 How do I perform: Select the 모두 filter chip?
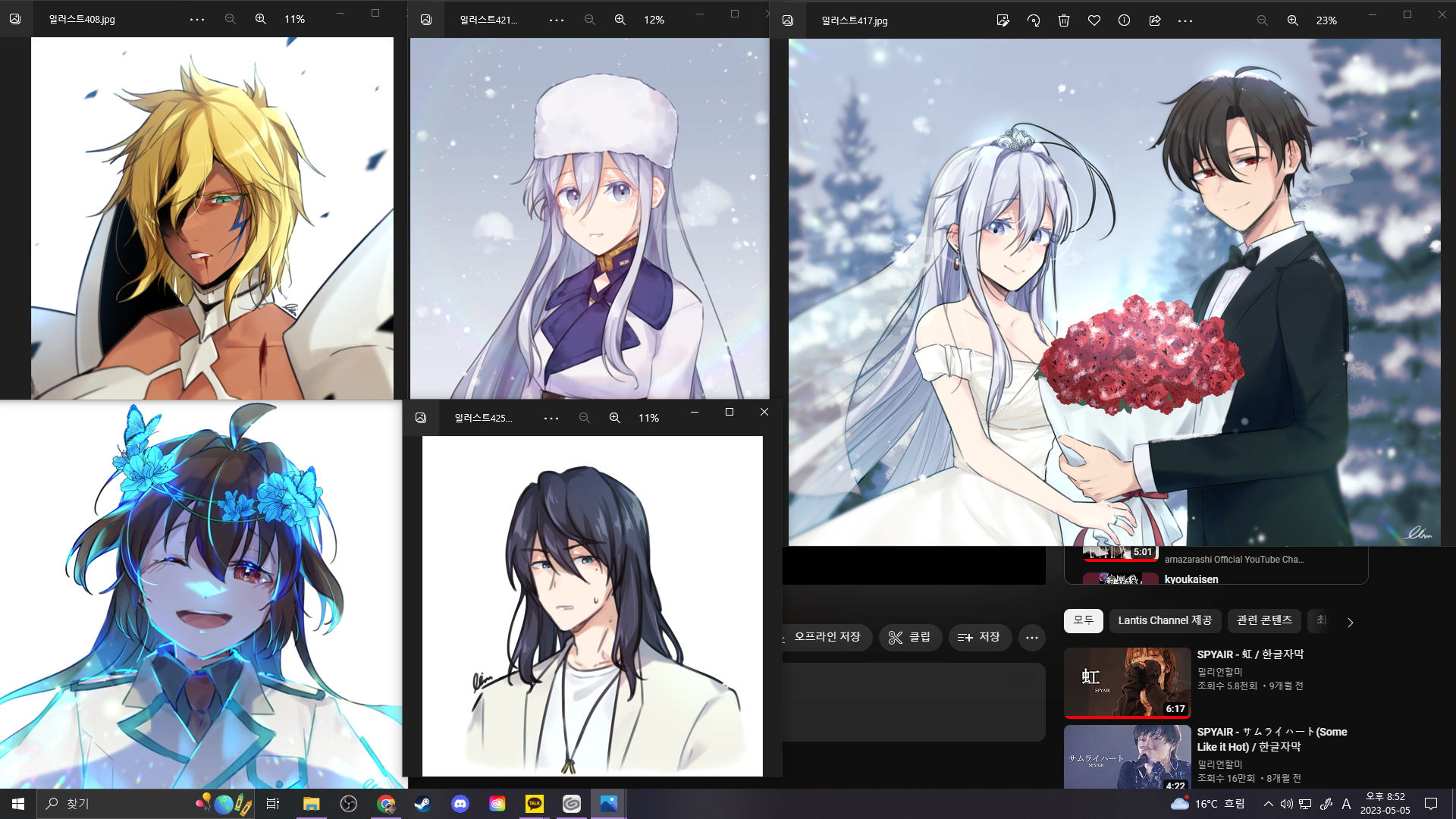pyautogui.click(x=1083, y=620)
